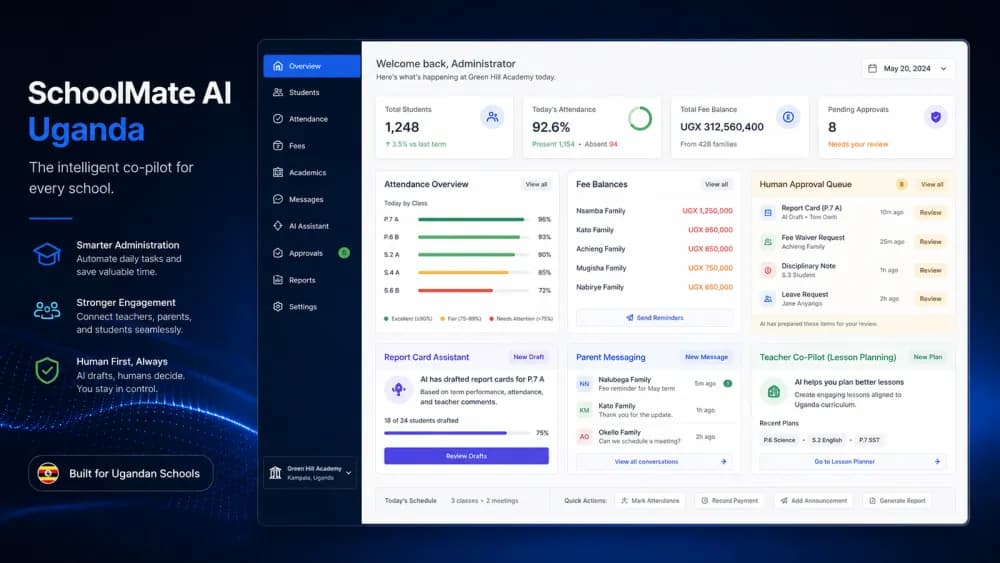The height and width of the screenshot is (563, 1000).
Task: Click the P.7 A attendance bar
Action: coord(474,219)
